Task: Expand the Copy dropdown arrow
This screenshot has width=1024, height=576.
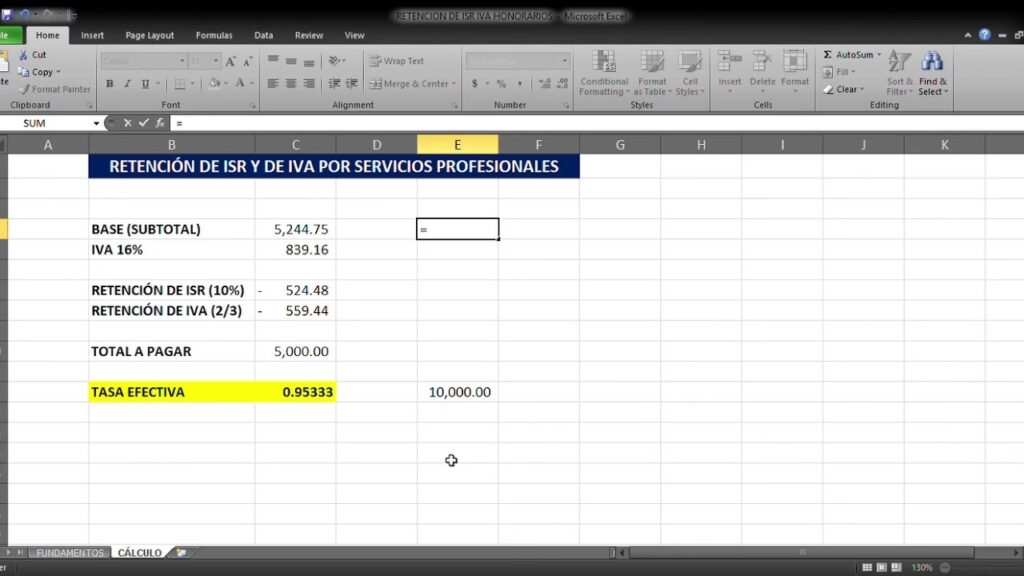Action: (x=59, y=72)
